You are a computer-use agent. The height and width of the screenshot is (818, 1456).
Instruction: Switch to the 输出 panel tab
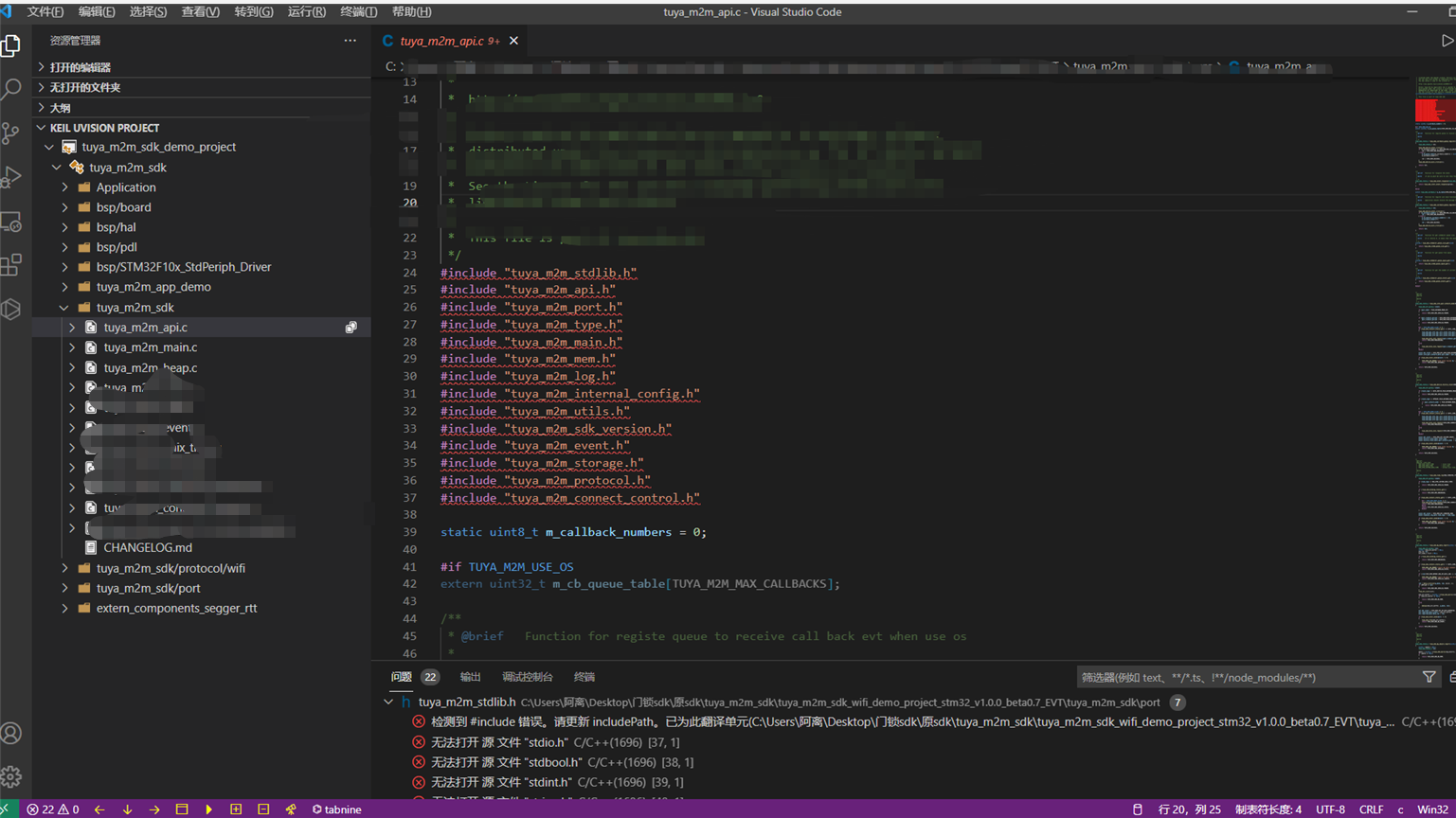[471, 677]
